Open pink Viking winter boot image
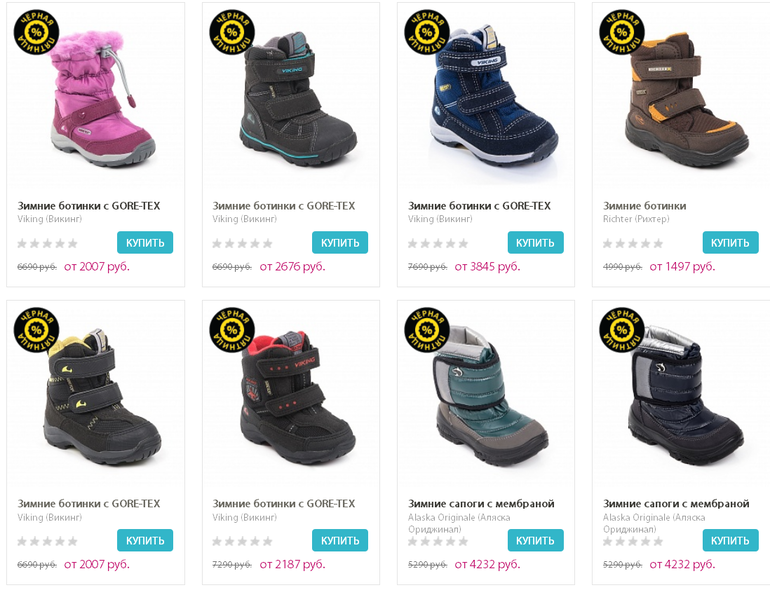This screenshot has height=590, width=770. (103, 98)
